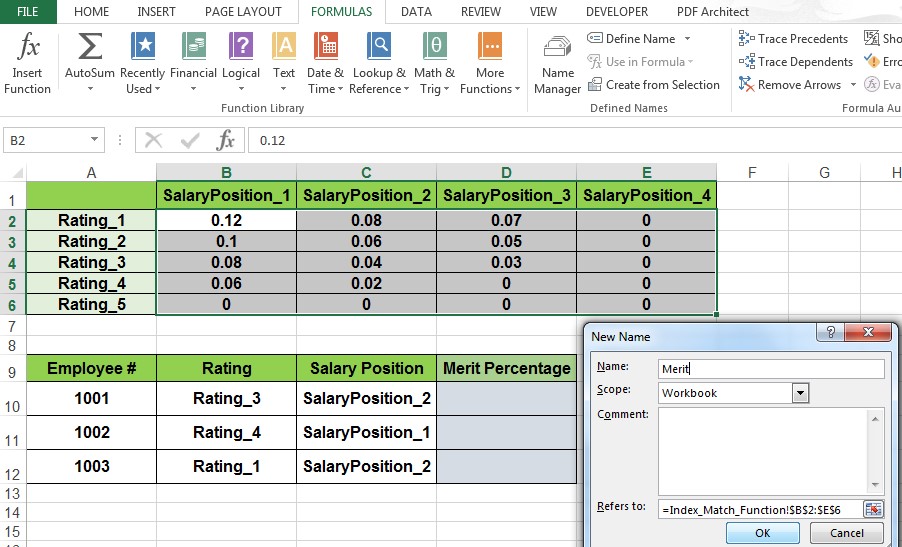Click Create from Selection
Viewport: 902px width, 547px height.
[653, 85]
